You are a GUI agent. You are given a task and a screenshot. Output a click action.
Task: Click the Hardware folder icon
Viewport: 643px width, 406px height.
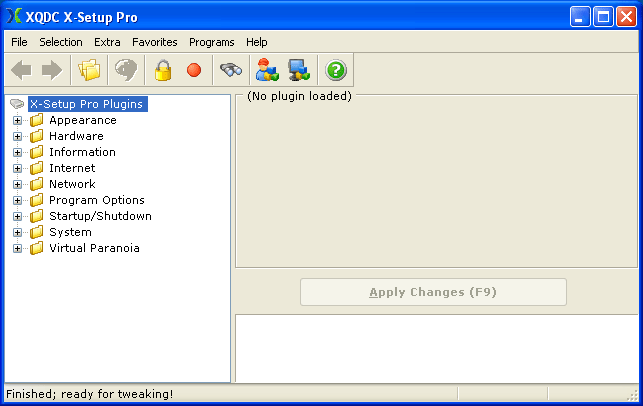click(x=36, y=136)
